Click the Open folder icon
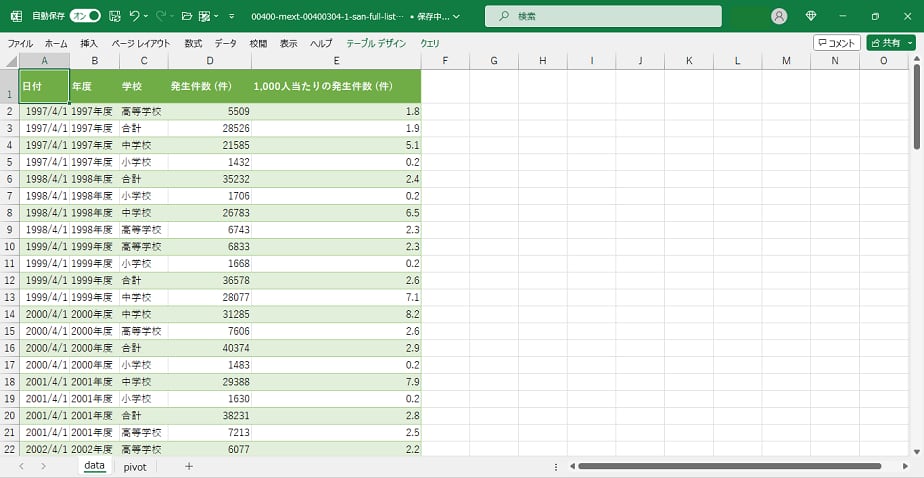This screenshot has height=478, width=924. (186, 16)
